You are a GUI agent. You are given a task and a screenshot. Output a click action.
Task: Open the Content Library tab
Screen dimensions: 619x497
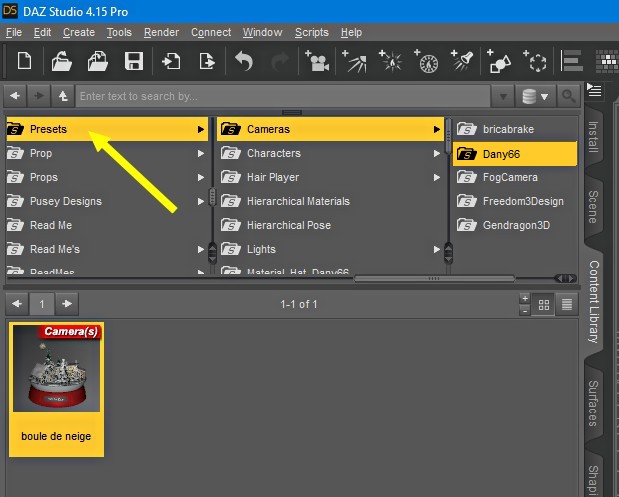pos(593,302)
